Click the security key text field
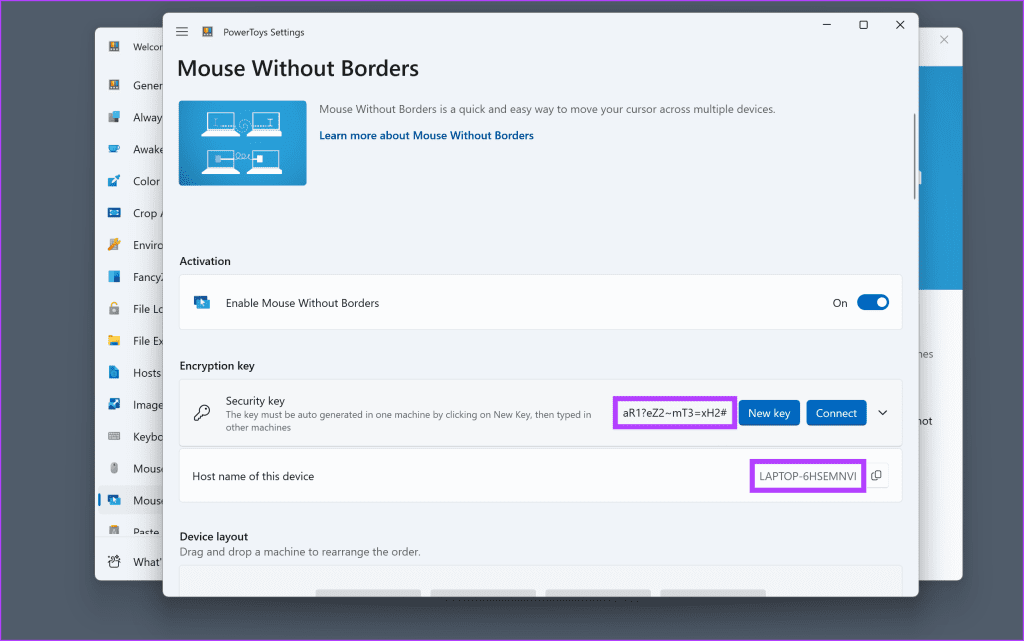Viewport: 1024px width, 641px height. pos(675,413)
